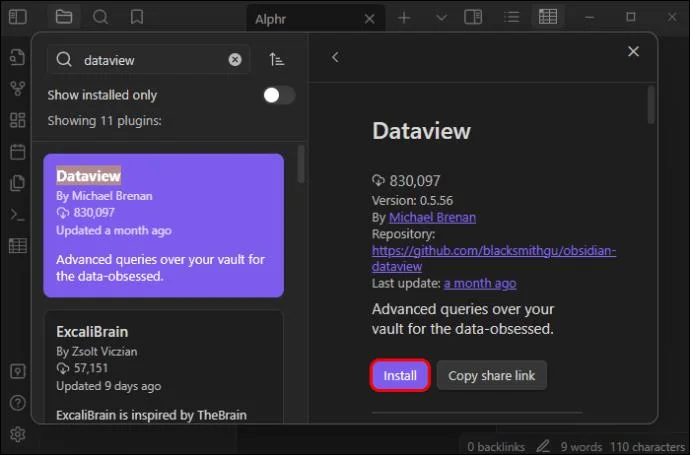Open the outline list icon in title bar
This screenshot has width=690, height=455.
[511, 17]
